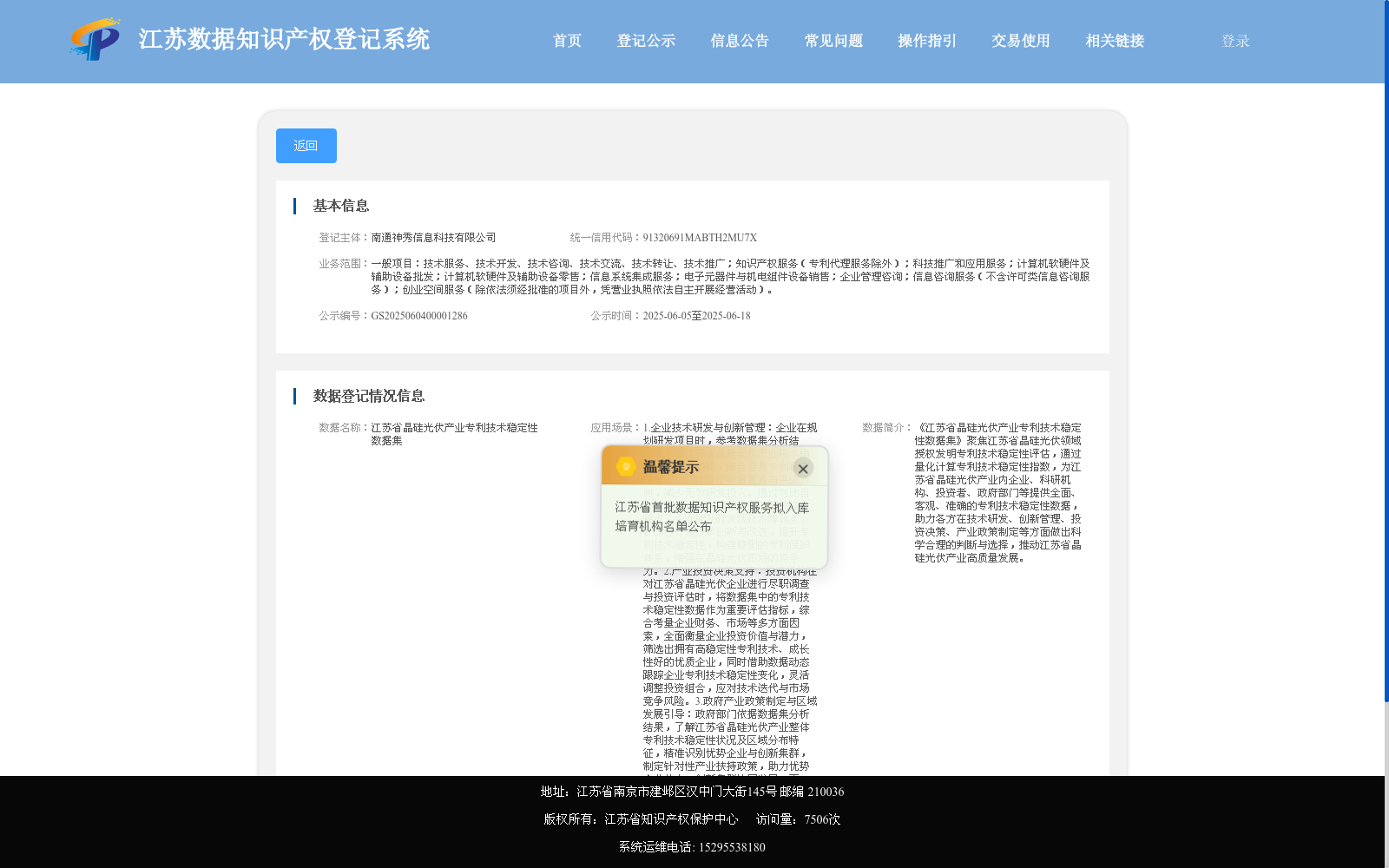This screenshot has width=1389, height=868.
Task: Click the lightbulb icon in 温馨提示 popup
Action: coord(626,467)
